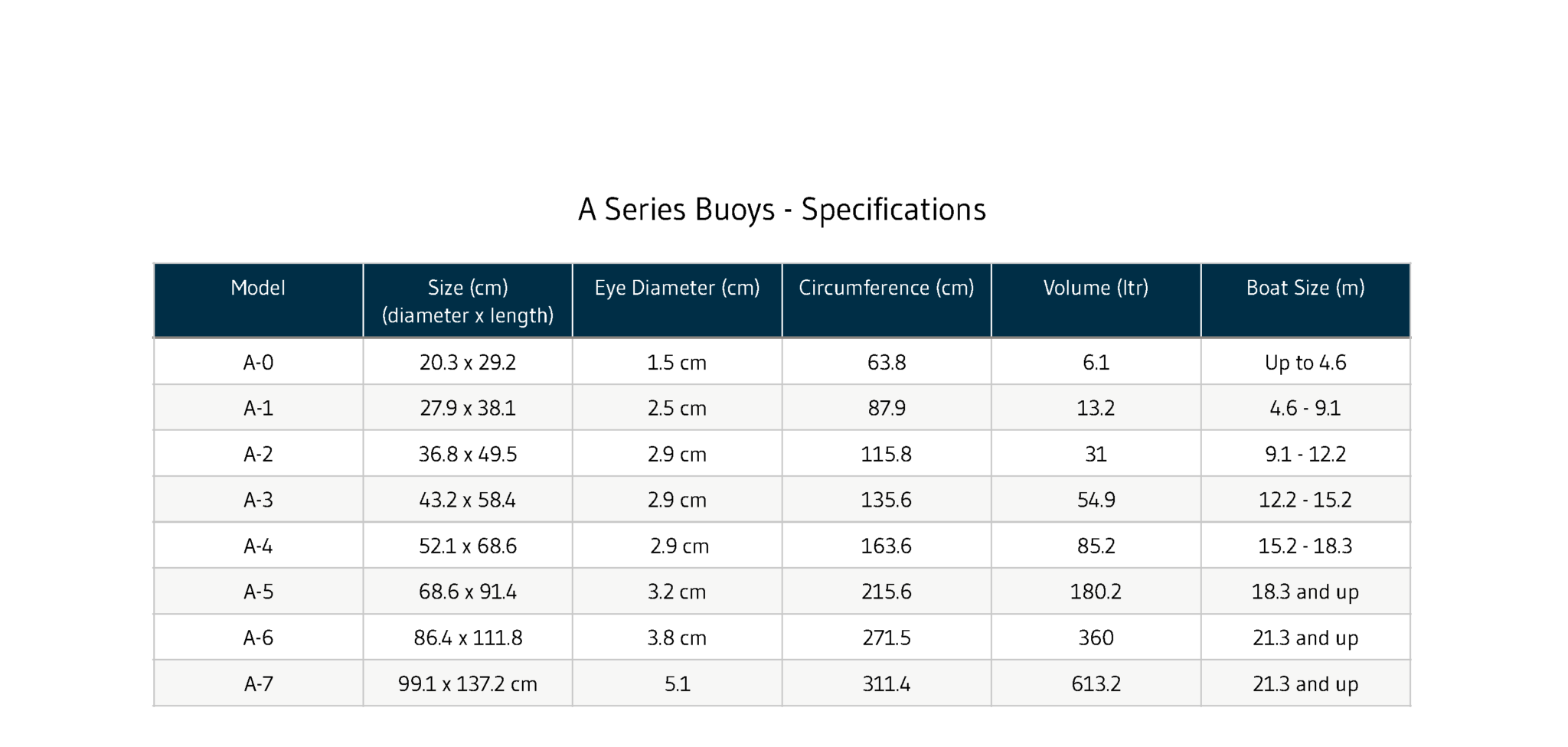
Task: Select the 360 volume value
Action: coord(1096,638)
